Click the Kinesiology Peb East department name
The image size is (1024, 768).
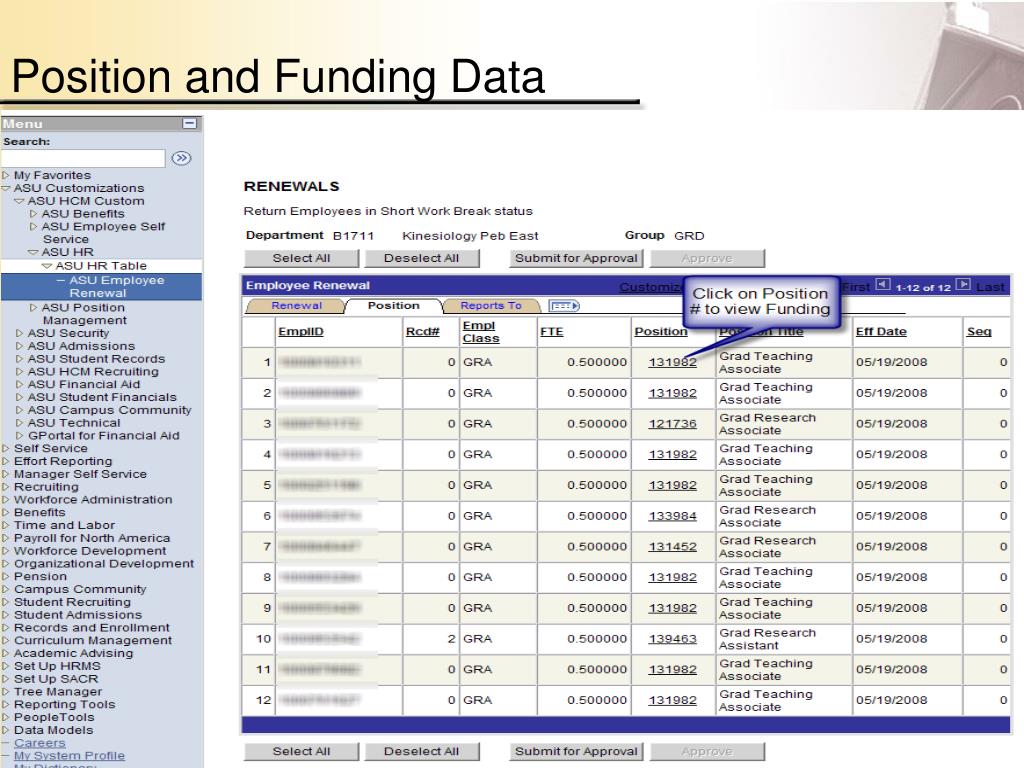pos(470,236)
